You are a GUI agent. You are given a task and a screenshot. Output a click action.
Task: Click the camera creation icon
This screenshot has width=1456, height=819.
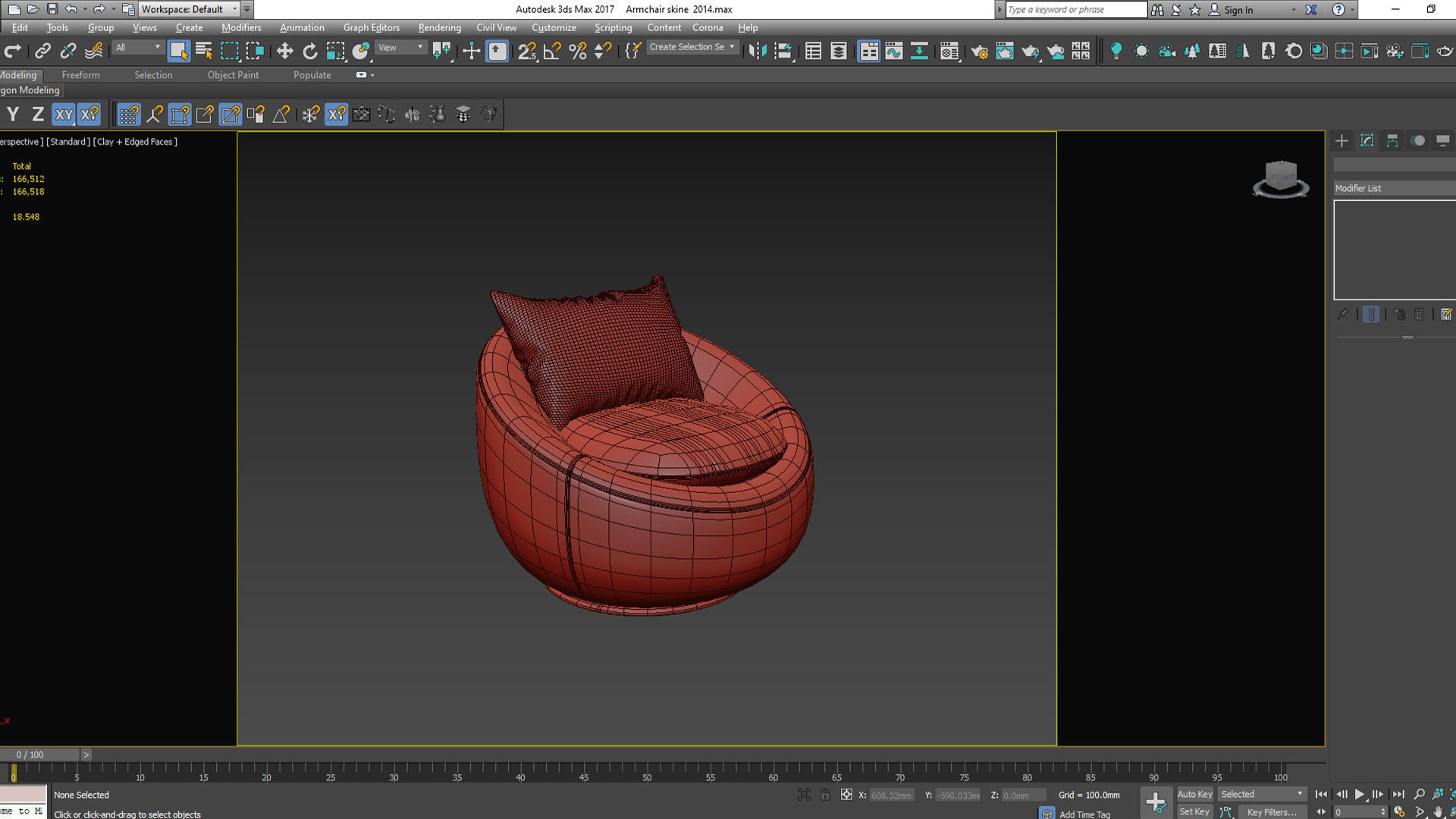pos(1166,51)
